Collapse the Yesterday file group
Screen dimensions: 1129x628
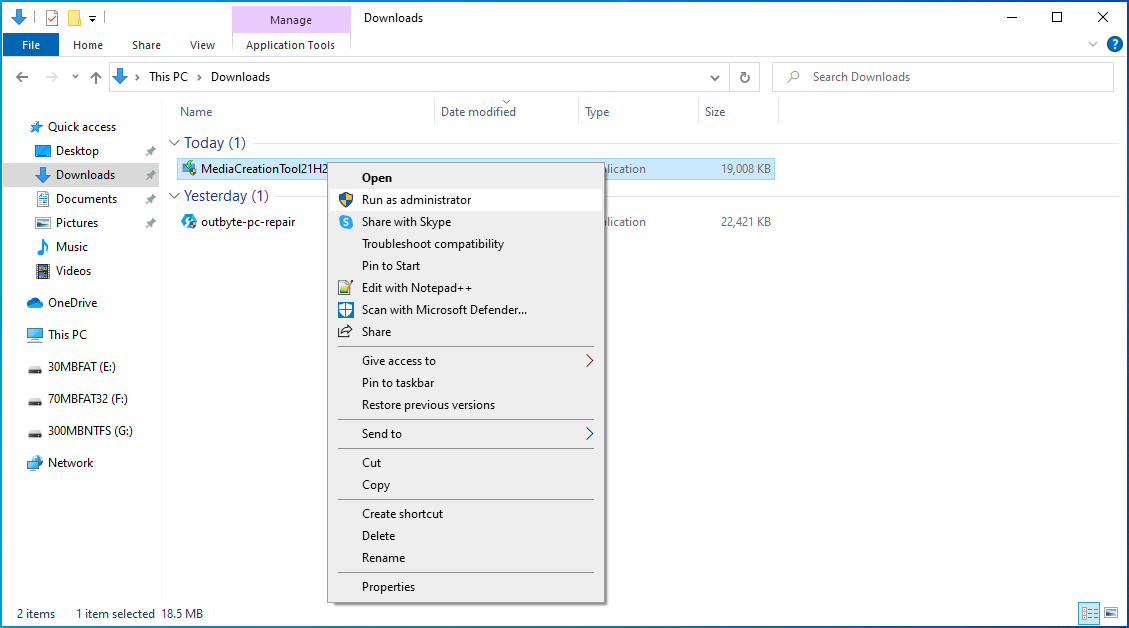tap(175, 196)
